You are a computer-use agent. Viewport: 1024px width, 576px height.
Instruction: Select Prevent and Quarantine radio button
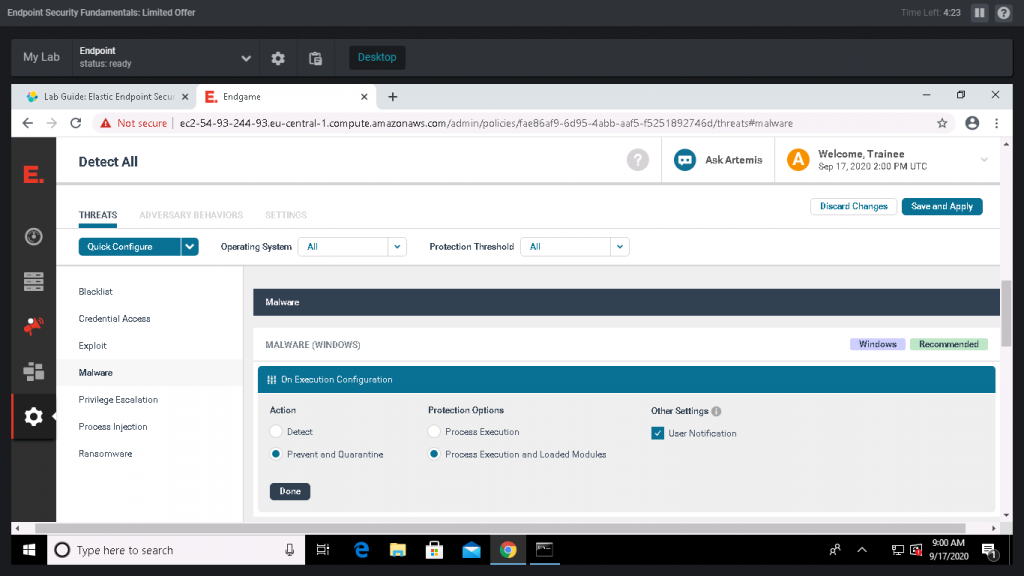click(x=276, y=454)
